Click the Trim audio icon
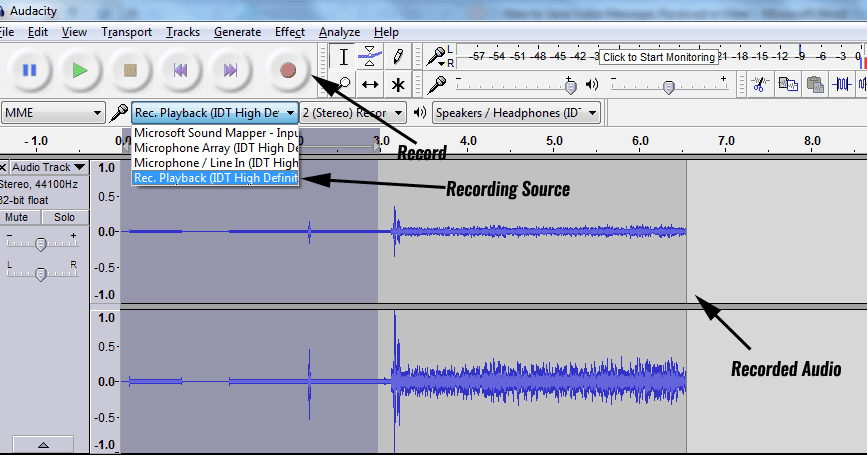Screen dimensions: 867x455 [x=842, y=85]
